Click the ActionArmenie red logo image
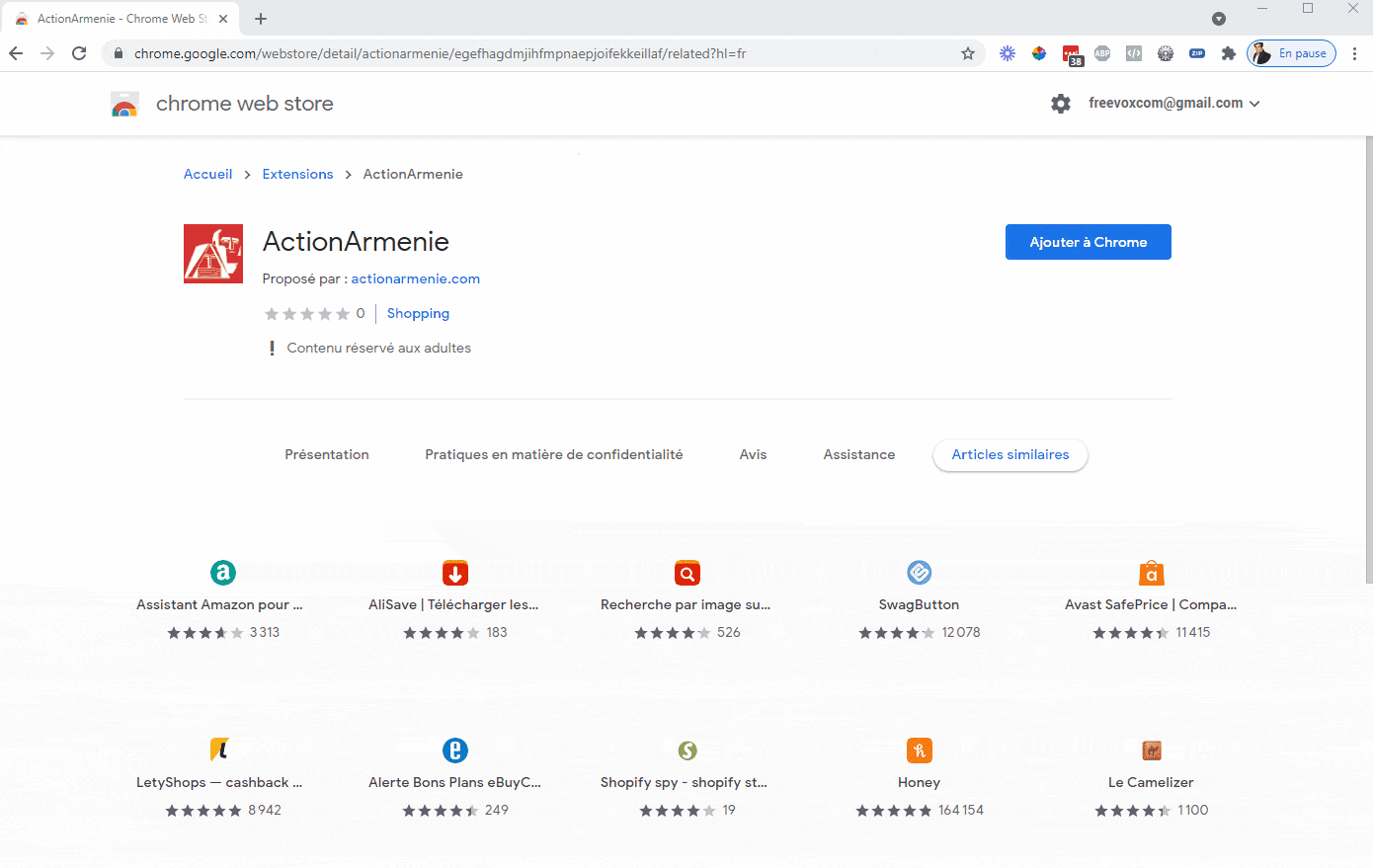 point(213,254)
